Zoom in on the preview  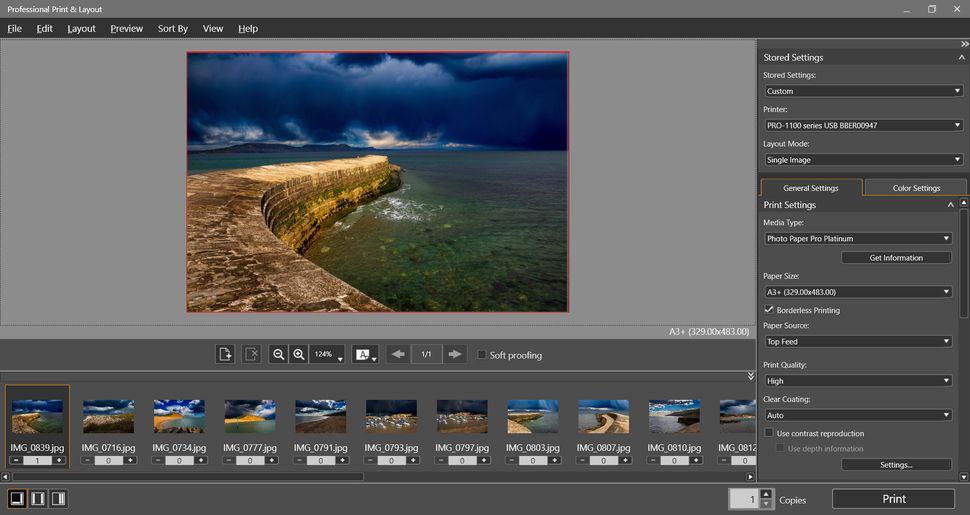(x=299, y=354)
